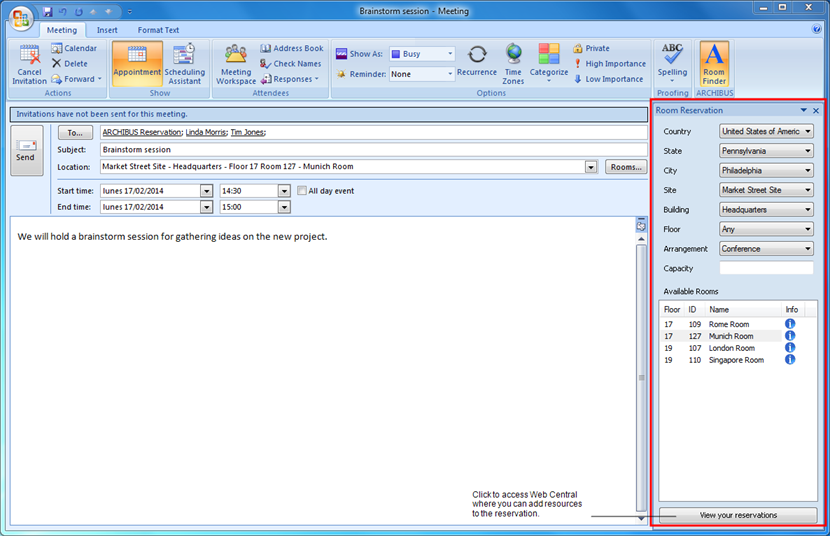Click the Capacity input field
The height and width of the screenshot is (536, 830).
coord(766,268)
